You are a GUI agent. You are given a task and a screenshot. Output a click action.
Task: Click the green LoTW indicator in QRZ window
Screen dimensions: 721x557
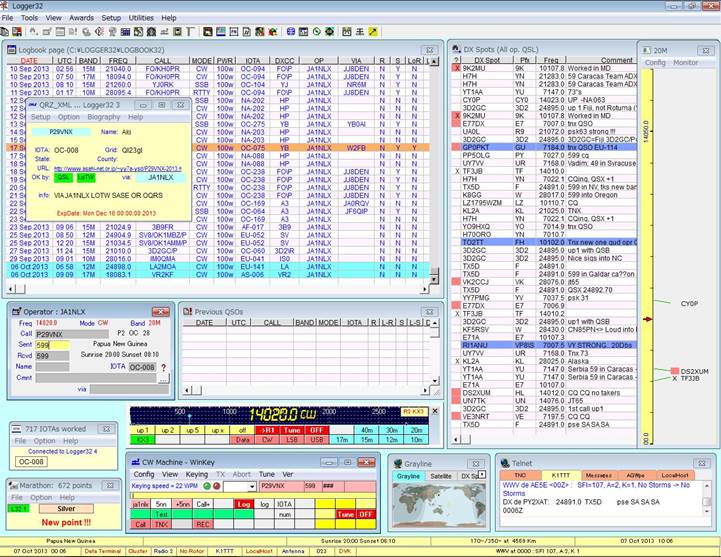86,177
